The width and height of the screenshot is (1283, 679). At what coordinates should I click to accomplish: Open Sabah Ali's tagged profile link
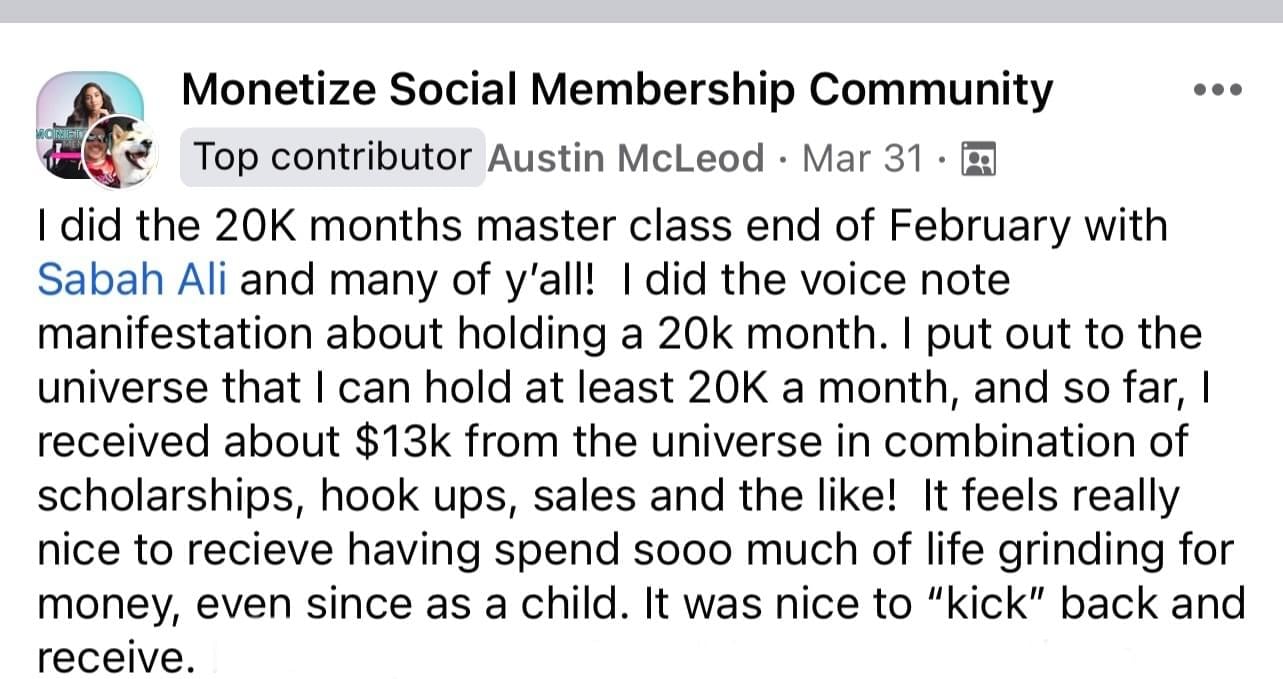click(133, 279)
